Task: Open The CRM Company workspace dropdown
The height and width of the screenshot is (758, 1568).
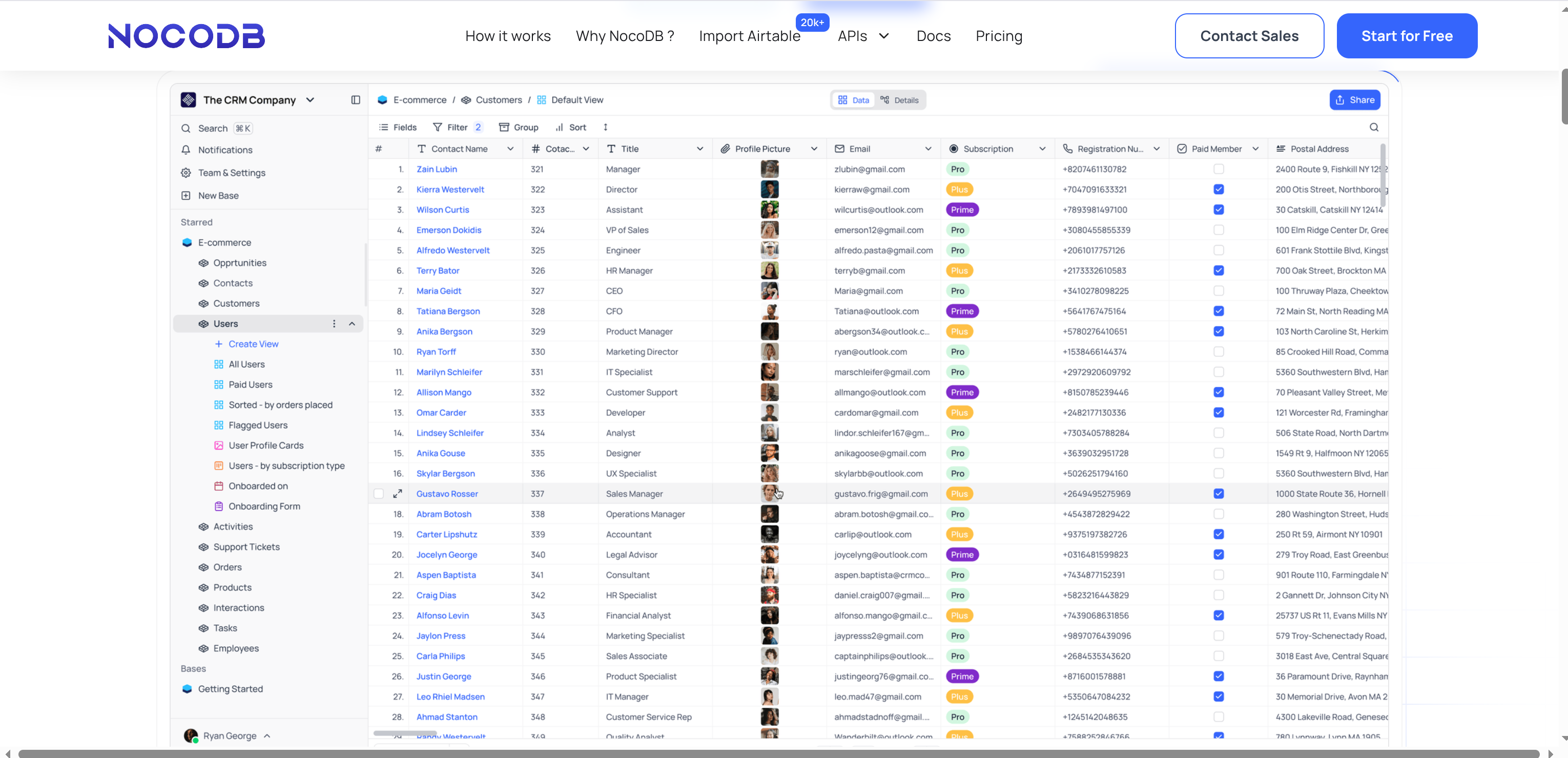Action: [x=310, y=100]
